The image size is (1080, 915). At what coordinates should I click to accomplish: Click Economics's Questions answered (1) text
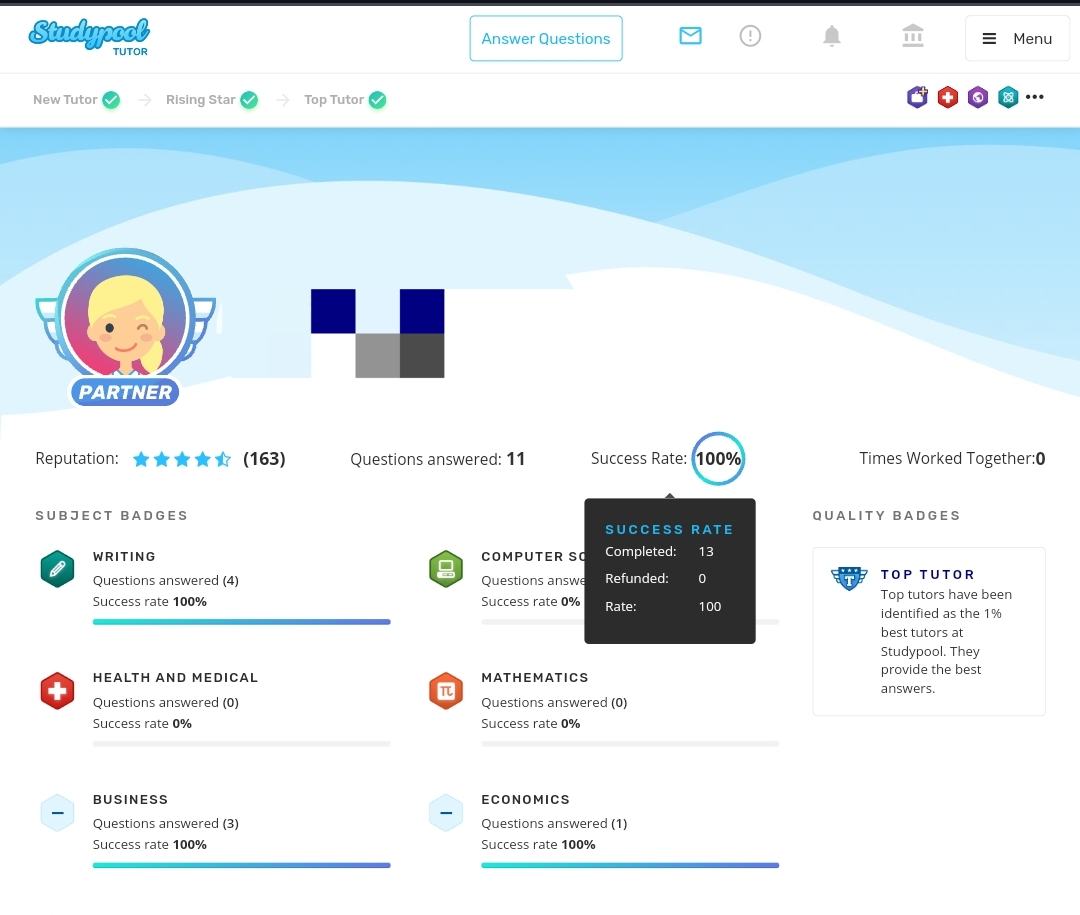click(x=554, y=823)
